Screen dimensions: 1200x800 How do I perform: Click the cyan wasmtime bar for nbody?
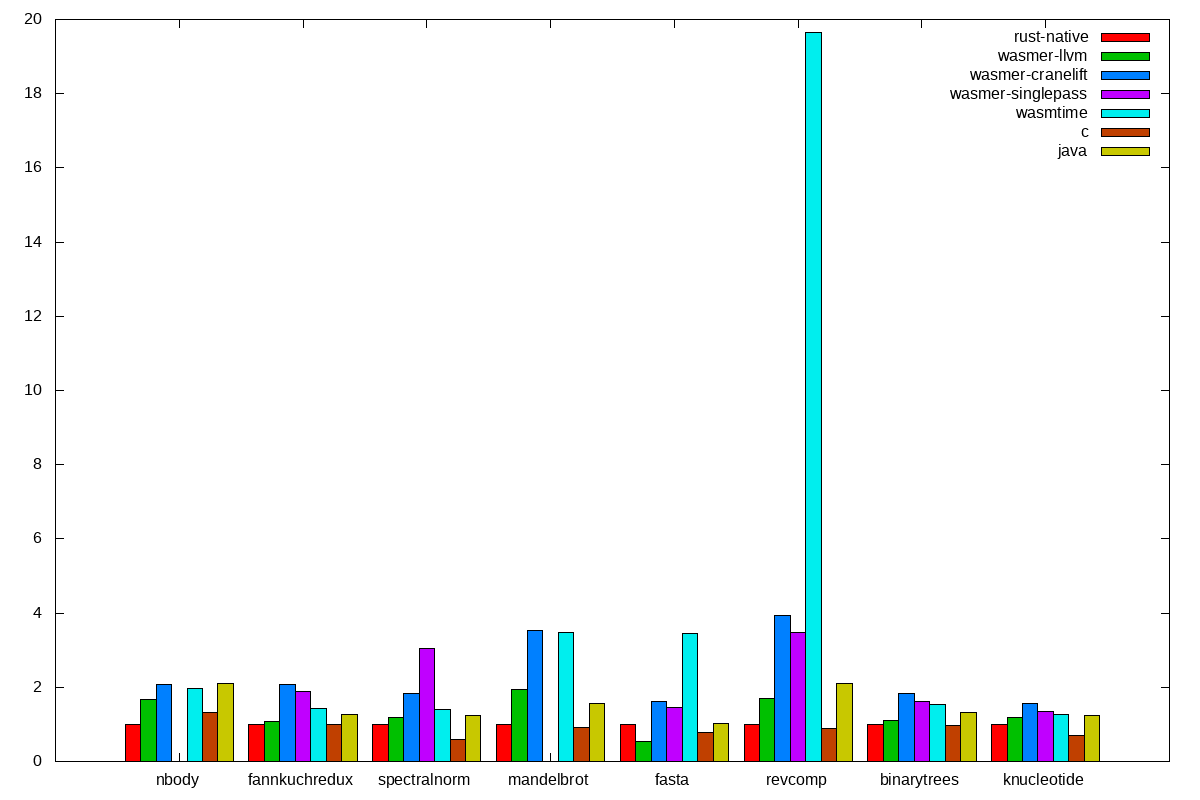click(x=195, y=725)
